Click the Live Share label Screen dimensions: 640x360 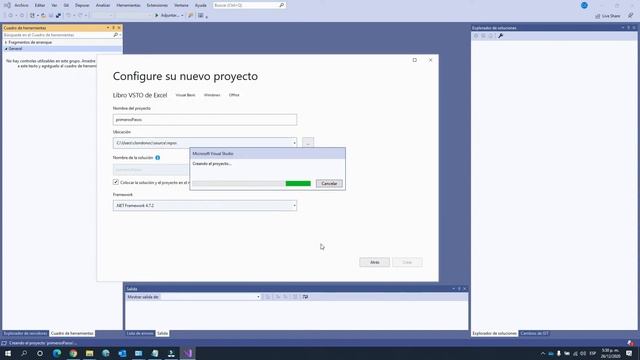pyautogui.click(x=611, y=16)
